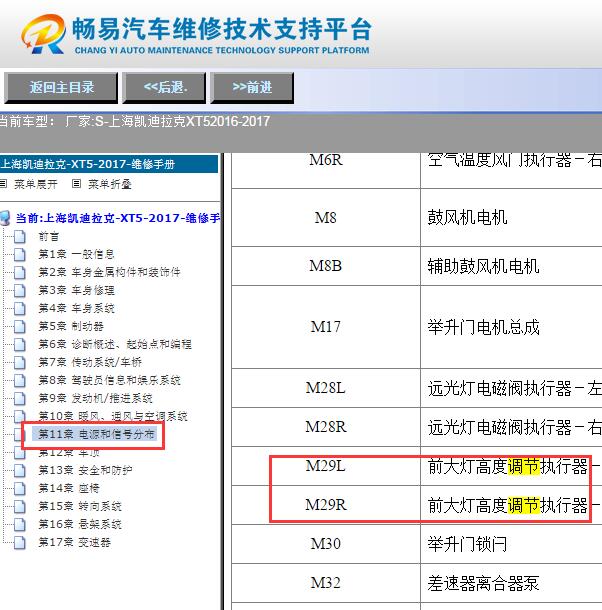Open 第8章 驾驶员信息和娱乐系统
602x610 pixels.
point(109,380)
